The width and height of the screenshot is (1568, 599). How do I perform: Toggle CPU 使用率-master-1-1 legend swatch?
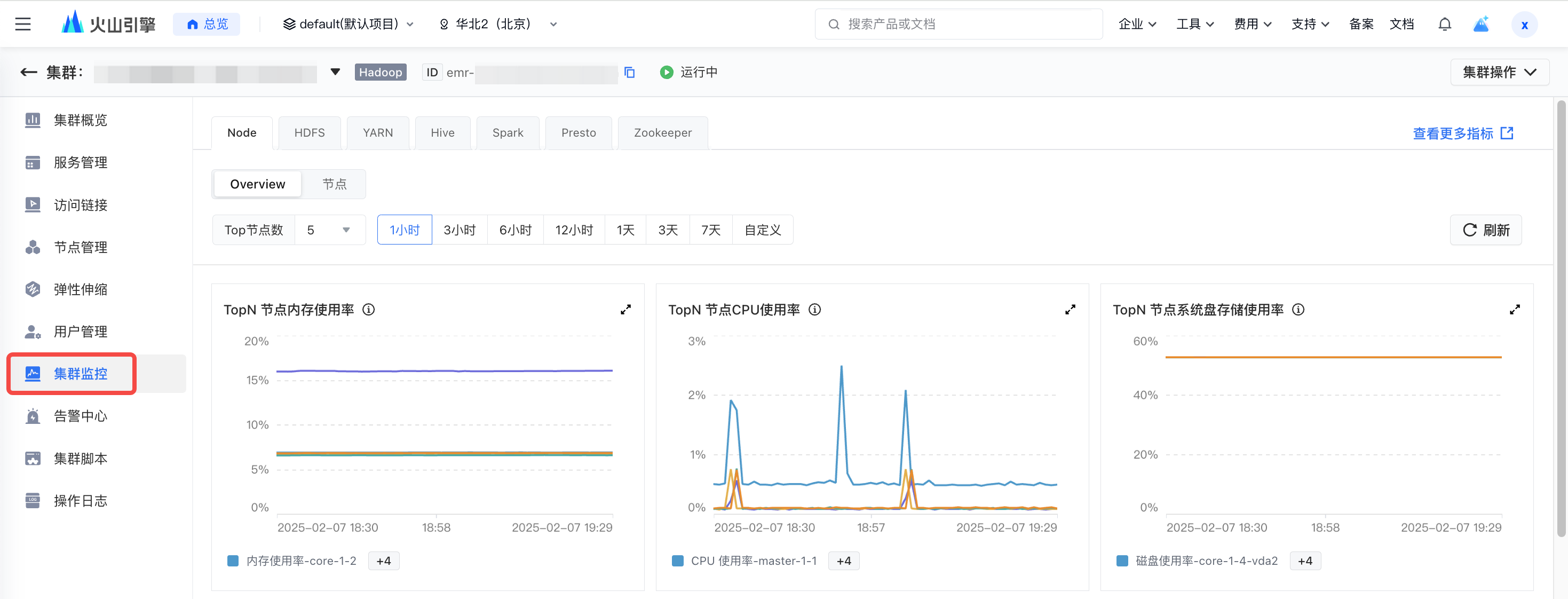677,561
